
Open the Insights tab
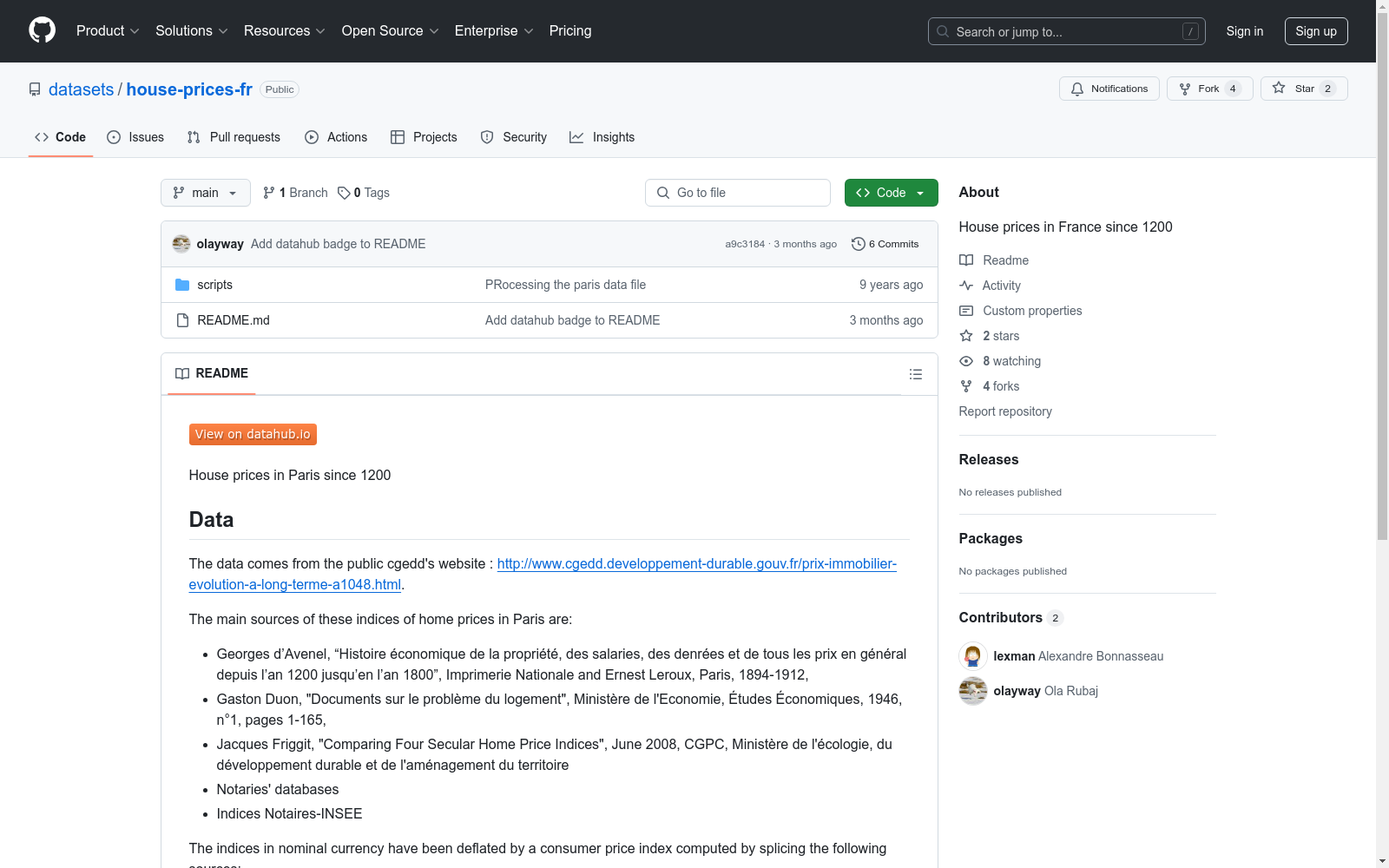pyautogui.click(x=602, y=137)
